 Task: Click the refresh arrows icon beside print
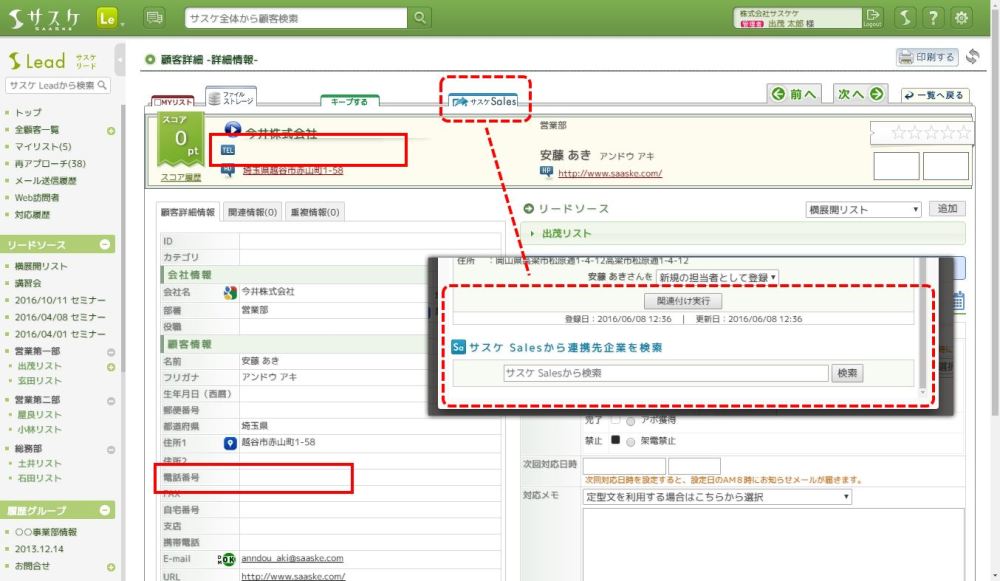(972, 57)
